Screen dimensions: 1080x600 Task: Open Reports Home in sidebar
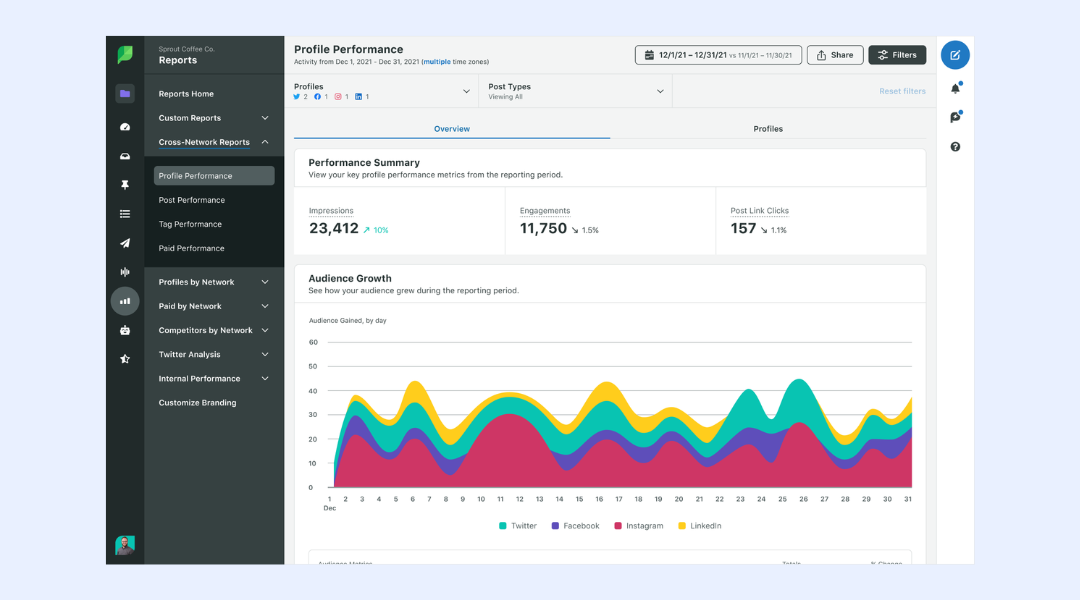pos(186,94)
